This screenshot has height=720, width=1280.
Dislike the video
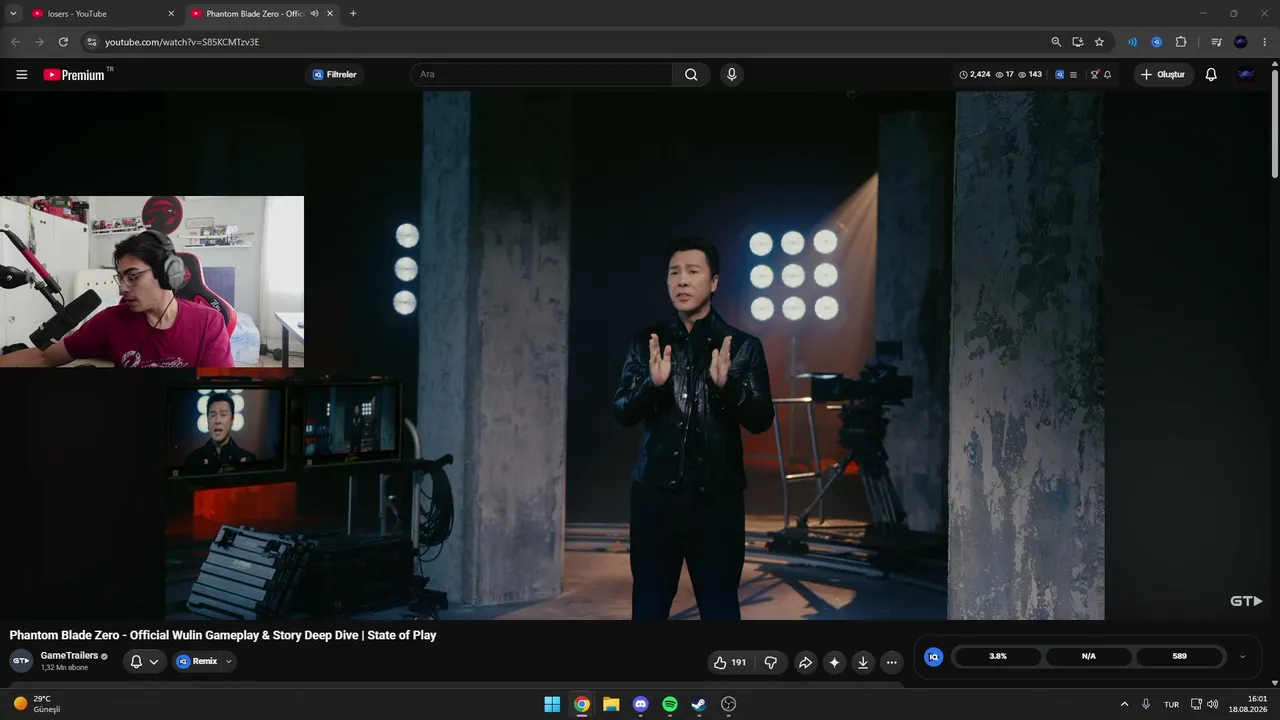[771, 662]
